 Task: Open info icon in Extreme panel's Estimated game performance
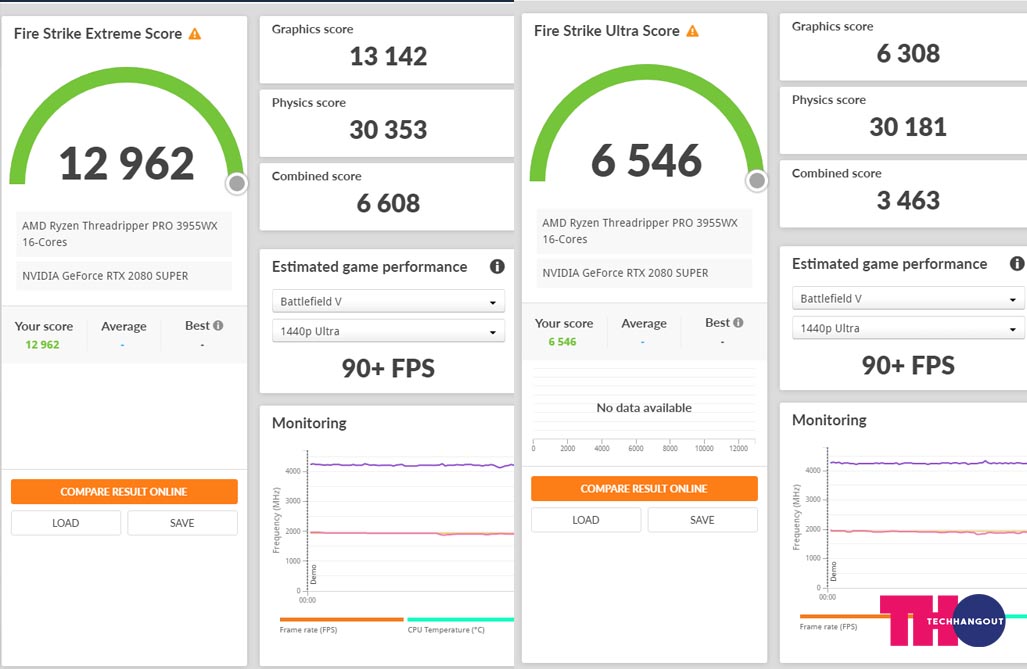pyautogui.click(x=497, y=266)
